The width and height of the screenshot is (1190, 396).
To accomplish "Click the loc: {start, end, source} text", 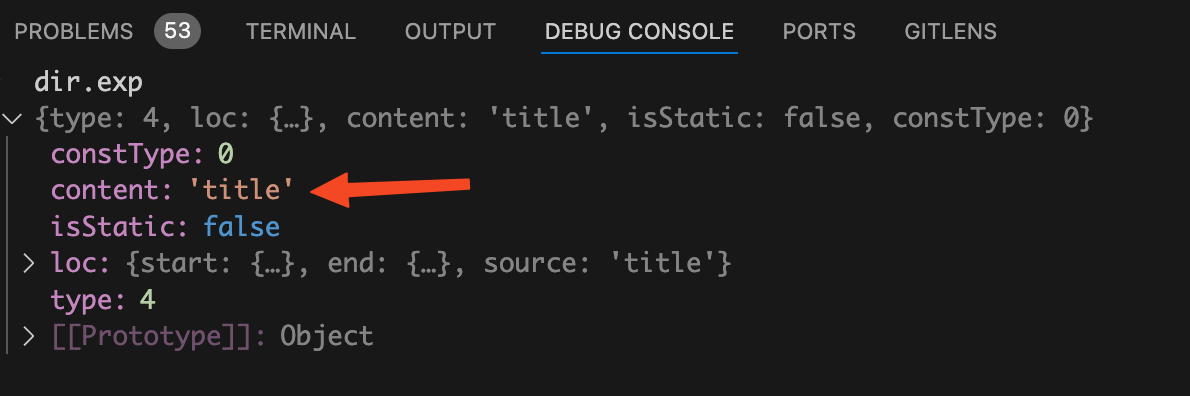I will coord(391,263).
